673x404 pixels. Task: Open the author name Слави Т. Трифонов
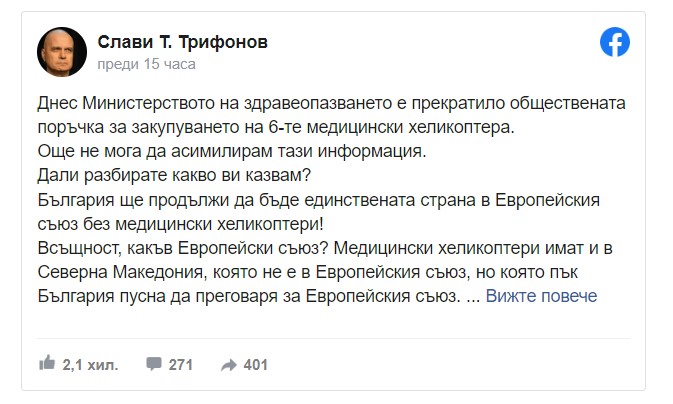click(x=183, y=42)
